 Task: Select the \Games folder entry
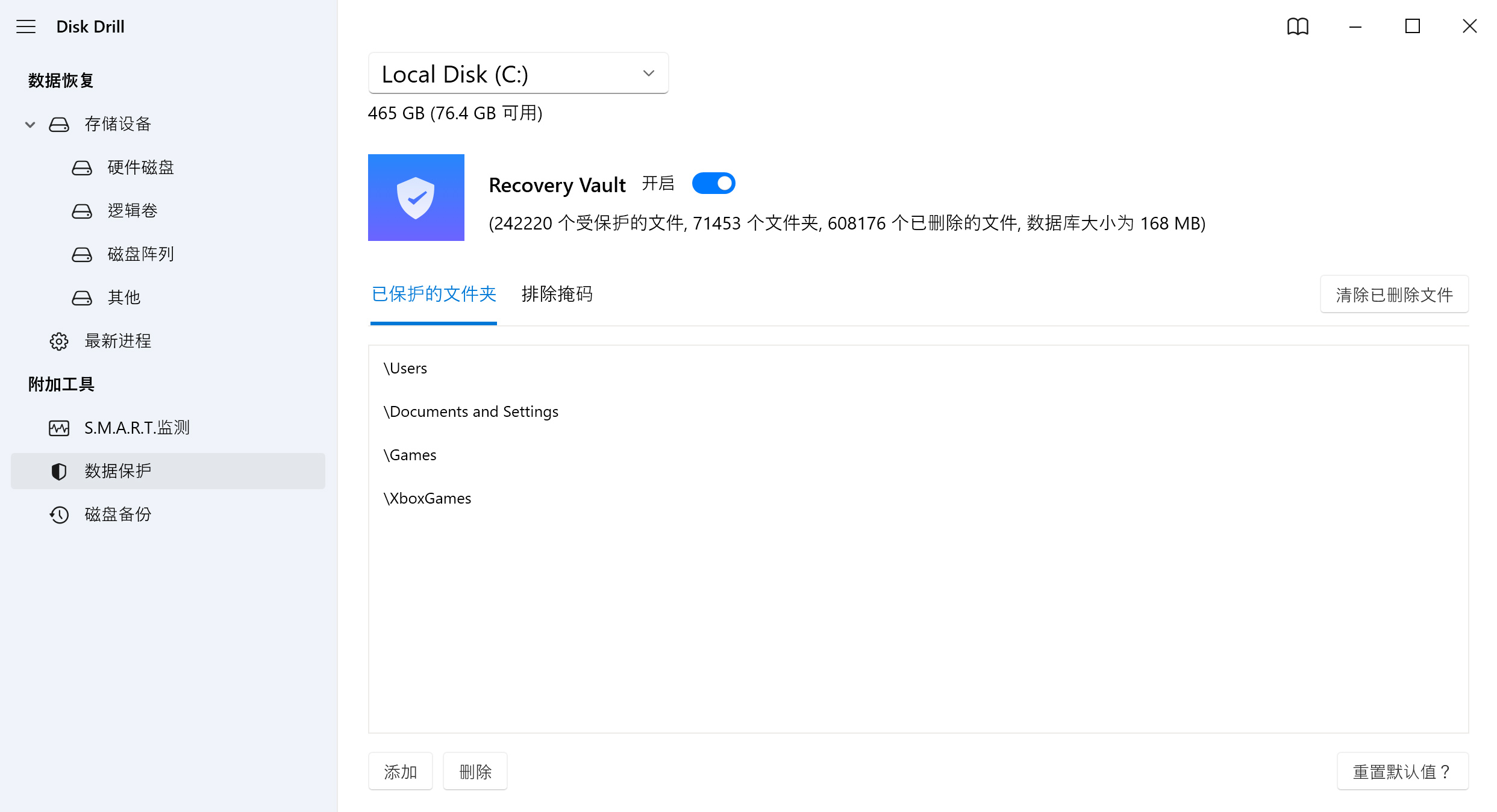point(409,454)
